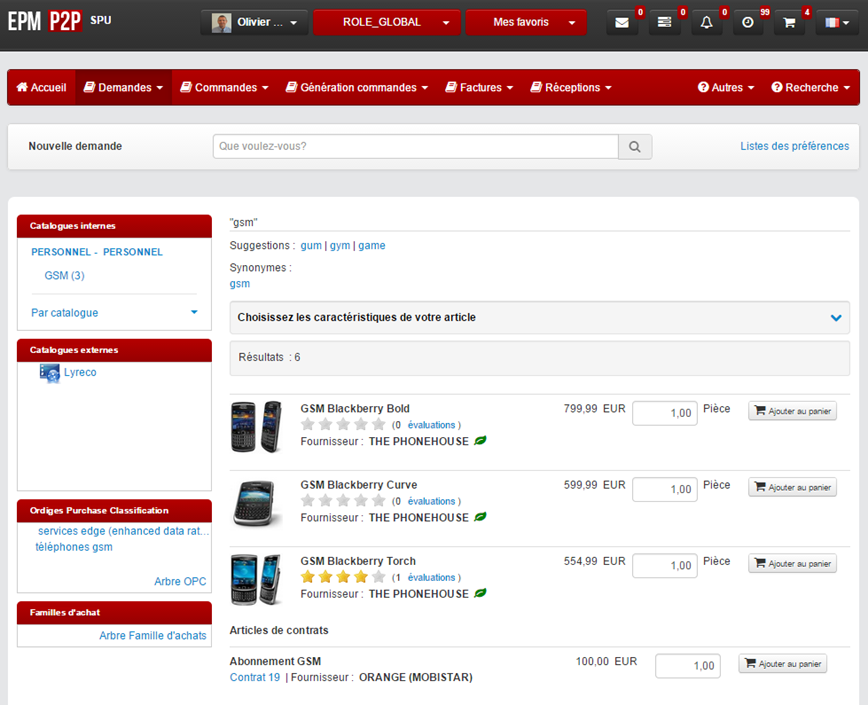
Task: Open the Autres menu
Action: tap(726, 87)
